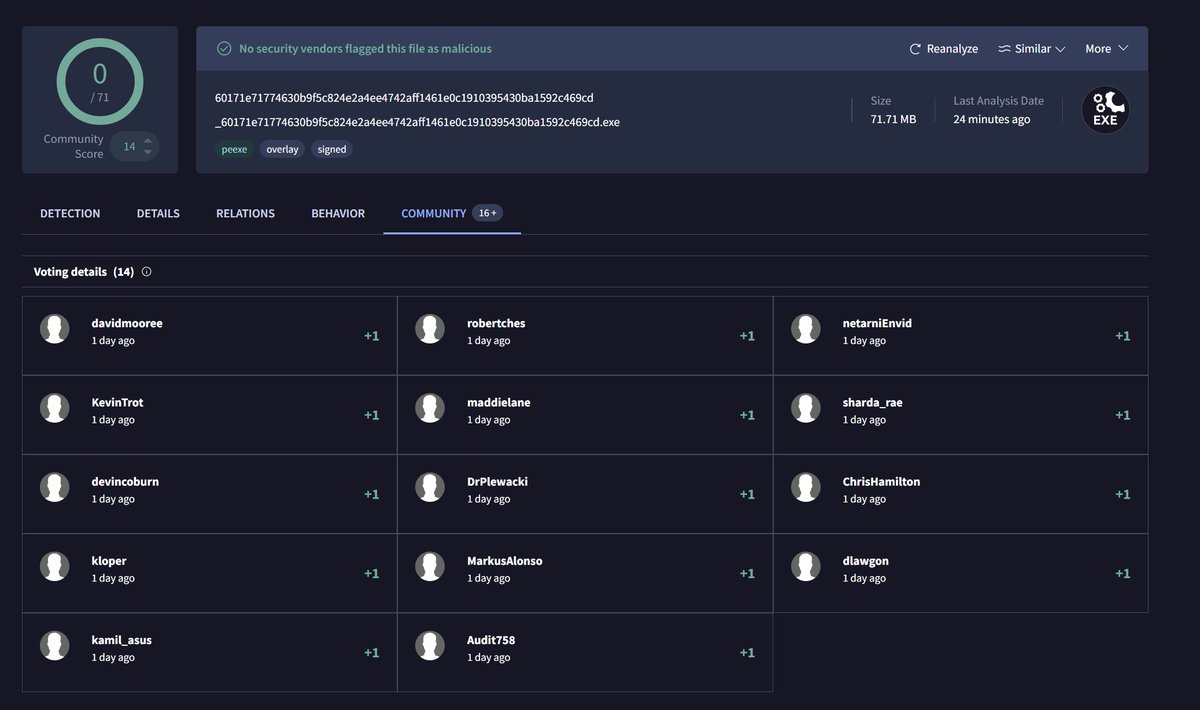Open netarniEnvid username link

877,323
